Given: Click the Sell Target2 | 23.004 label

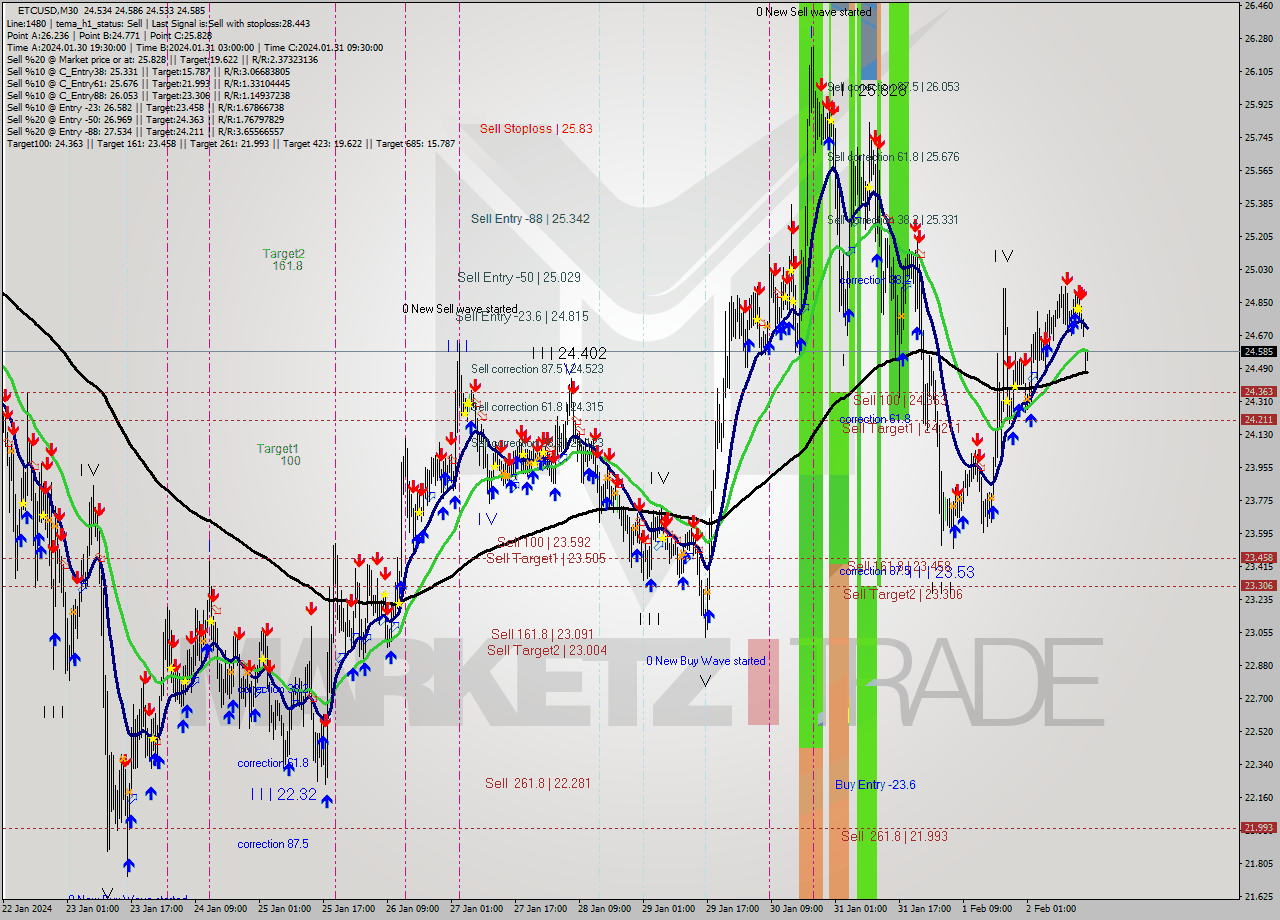Looking at the screenshot, I should click(546, 651).
